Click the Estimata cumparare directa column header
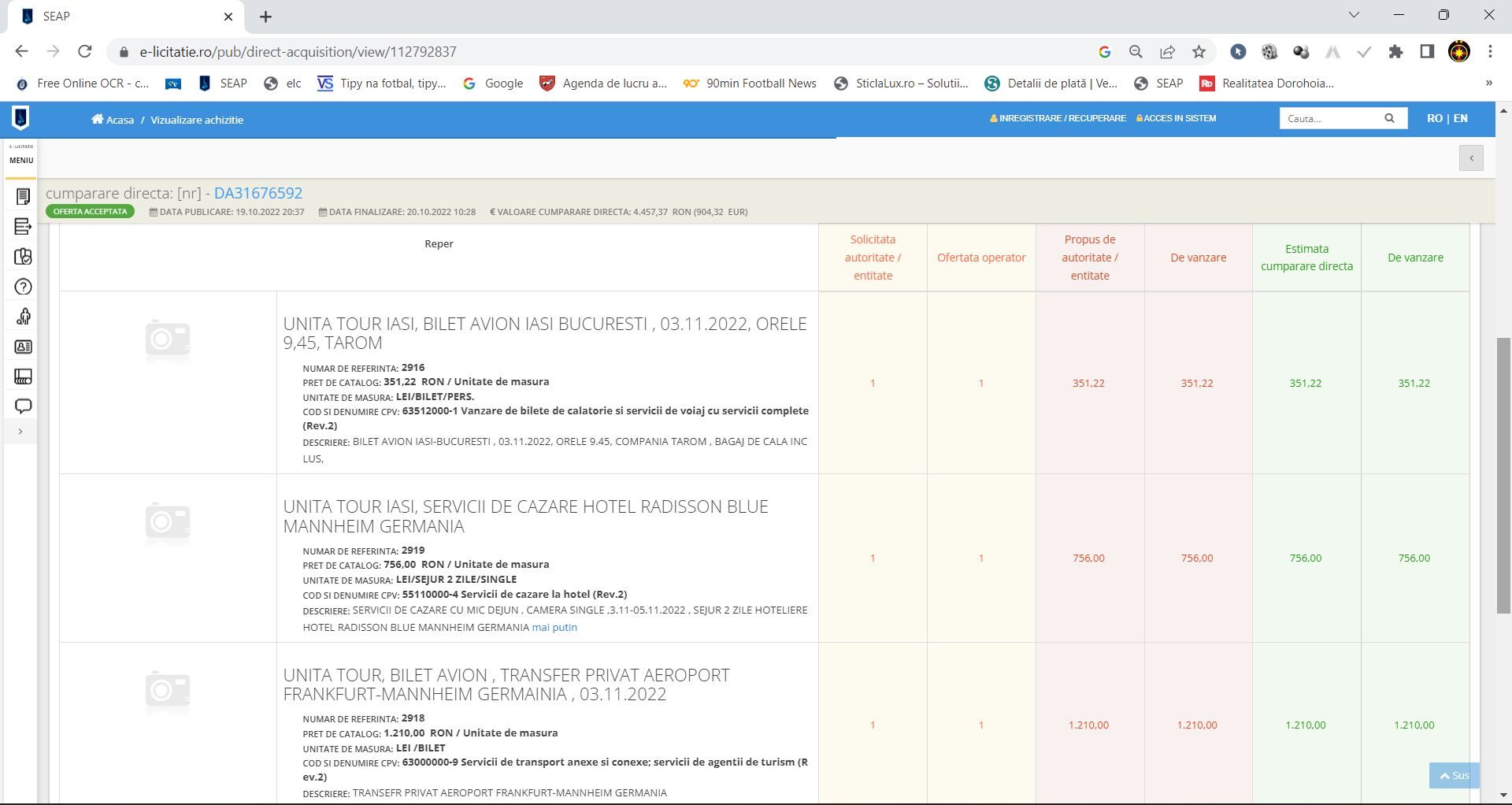 click(1306, 258)
